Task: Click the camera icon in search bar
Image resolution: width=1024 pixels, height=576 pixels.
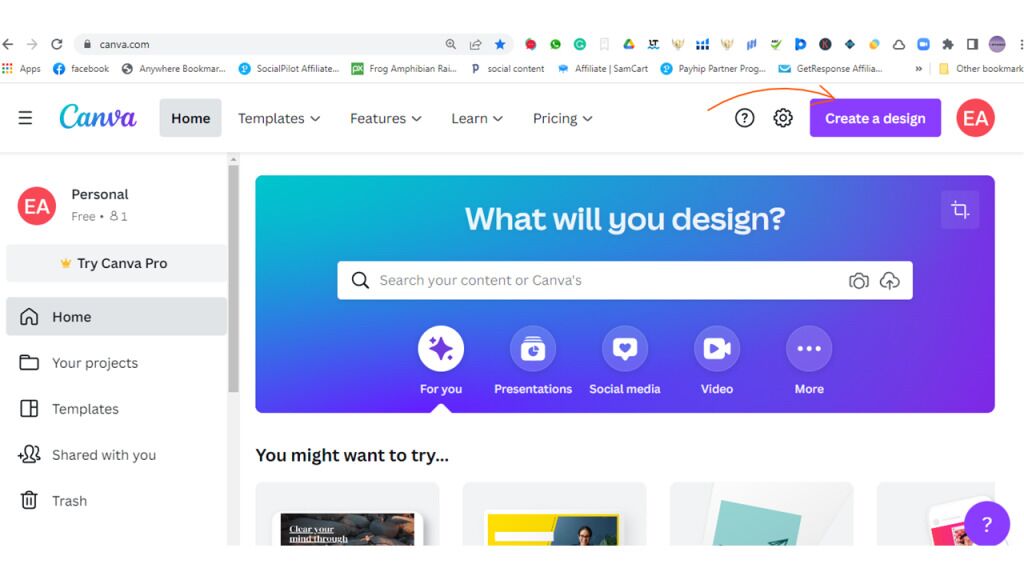Action: (x=859, y=281)
